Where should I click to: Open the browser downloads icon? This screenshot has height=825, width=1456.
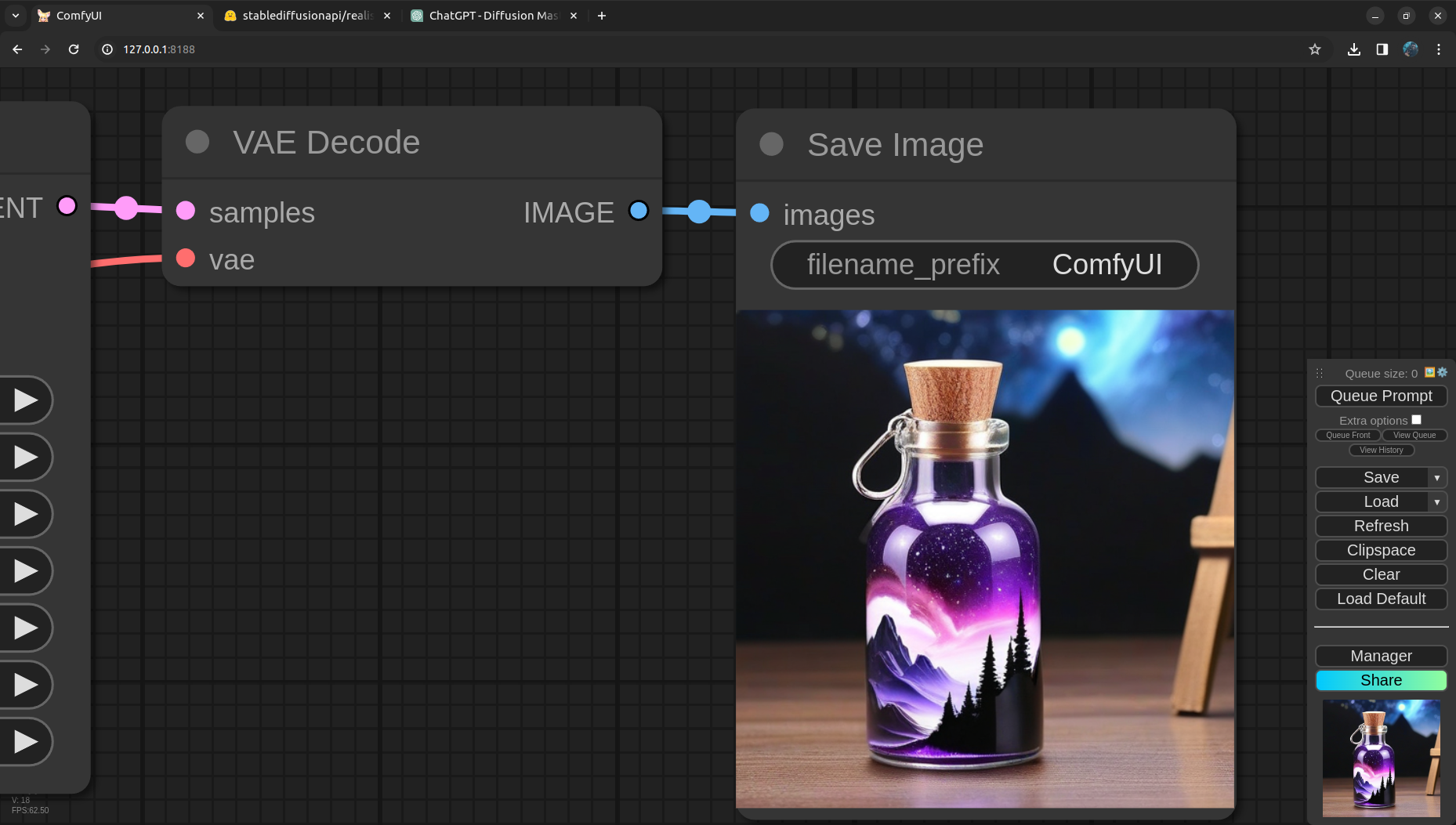[x=1354, y=49]
